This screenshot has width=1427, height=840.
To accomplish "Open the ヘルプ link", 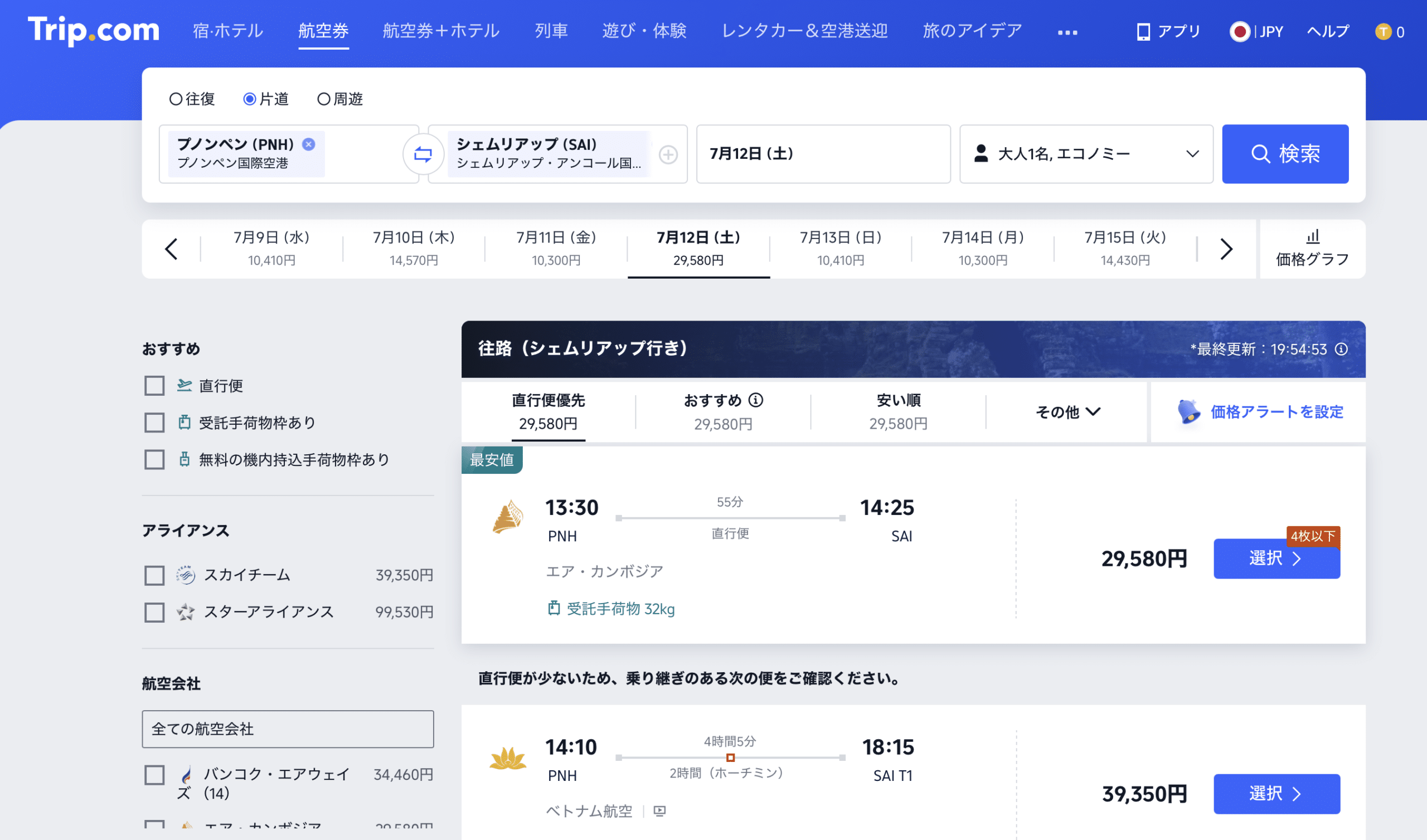I will click(x=1328, y=32).
